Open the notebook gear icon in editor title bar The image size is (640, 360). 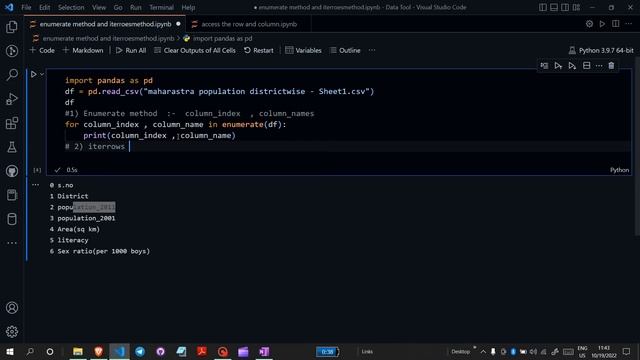pyautogui.click(x=589, y=24)
